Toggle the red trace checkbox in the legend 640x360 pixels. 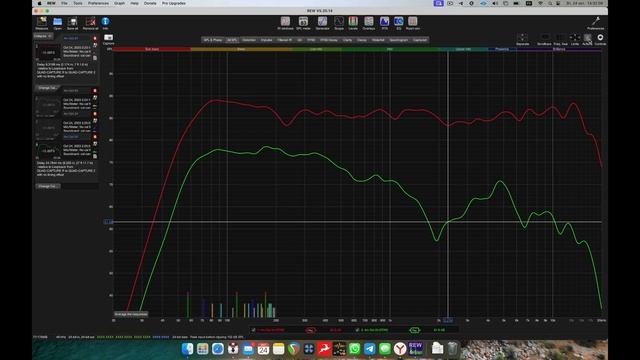pyautogui.click(x=253, y=330)
